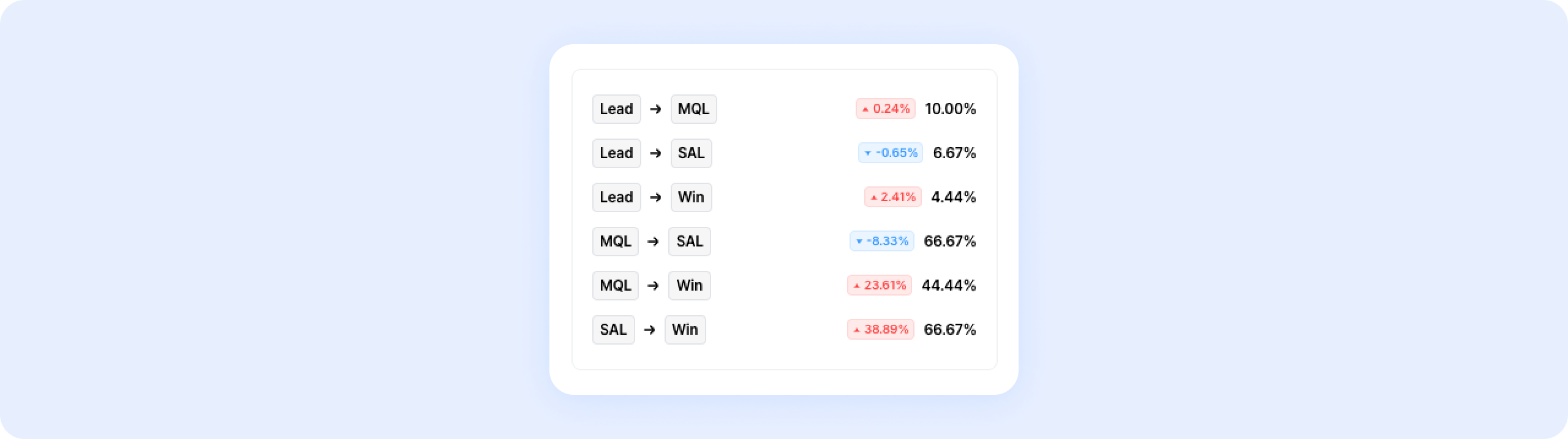Click the 44.44% conversion rate value
The image size is (1568, 439).
pos(948,286)
